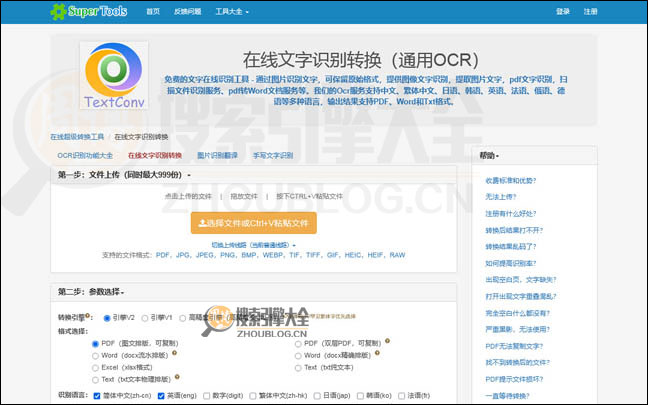Click 选择文件或Ctrl+V粘贴文件 orange button
Viewport: 648px width, 405px height.
pos(254,223)
